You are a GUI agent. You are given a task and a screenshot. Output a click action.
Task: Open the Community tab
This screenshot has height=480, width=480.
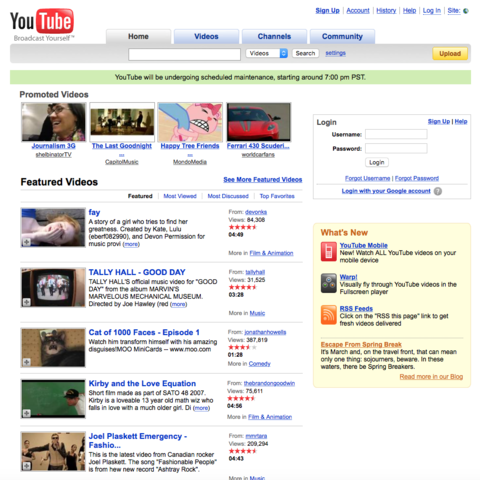342,37
